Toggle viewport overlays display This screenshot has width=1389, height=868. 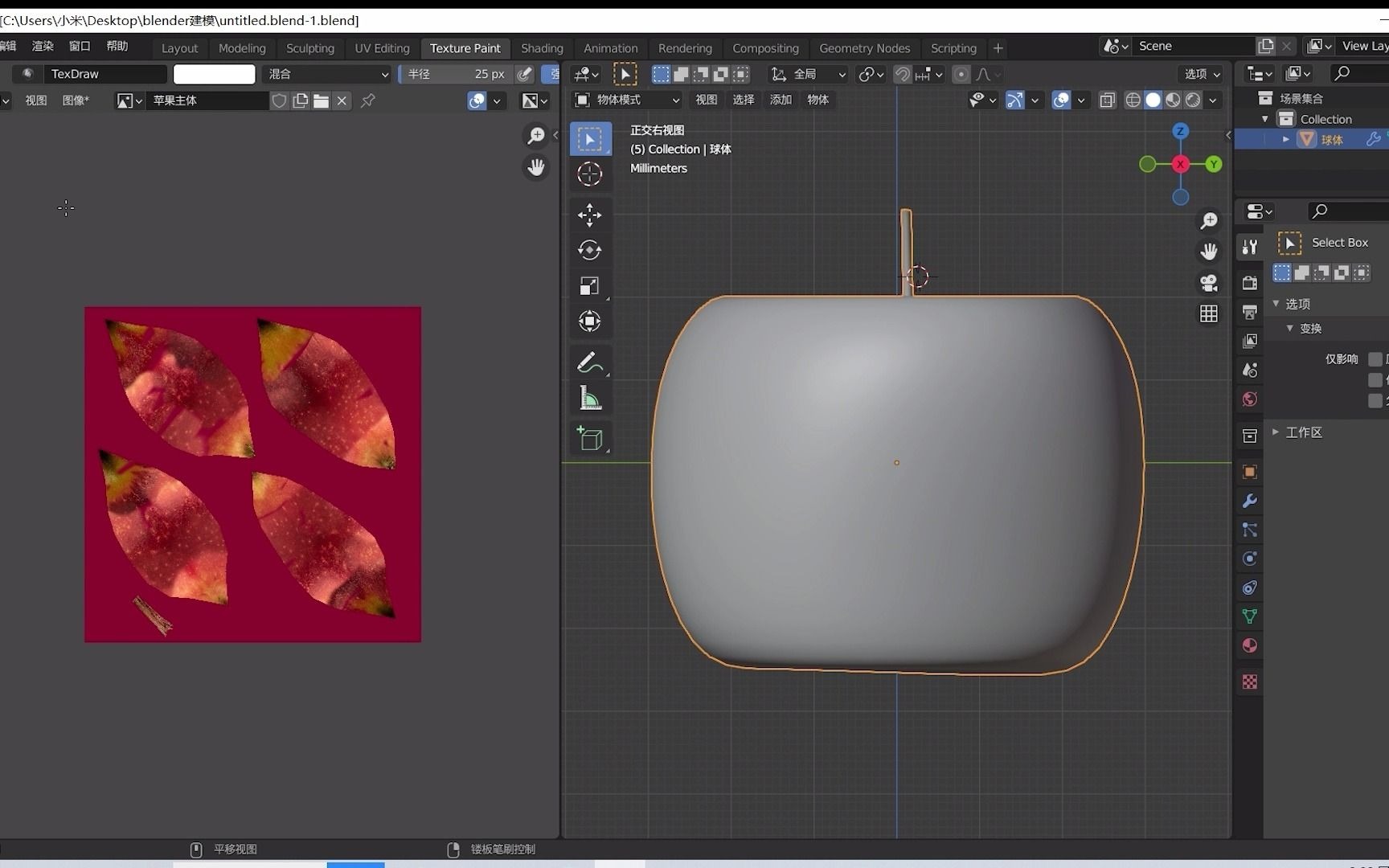pos(1061,100)
